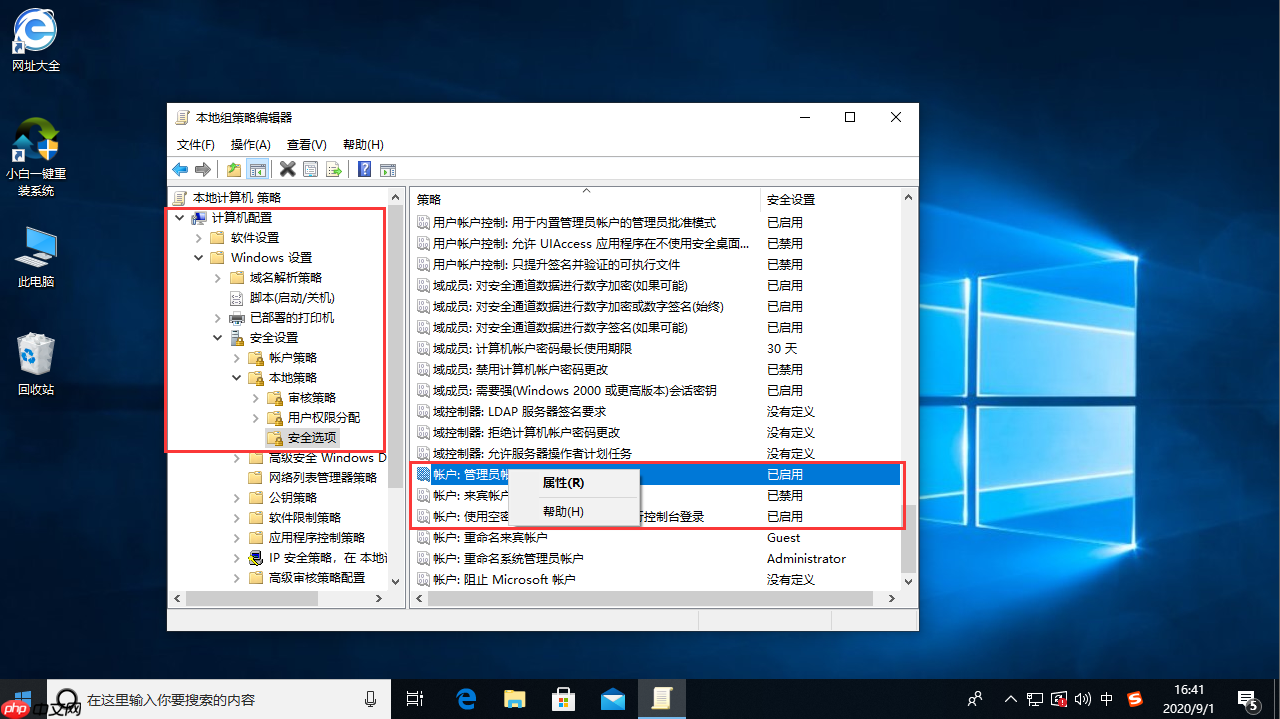Open the 查看(V) menu
Viewport: 1280px width, 719px height.
point(306,145)
